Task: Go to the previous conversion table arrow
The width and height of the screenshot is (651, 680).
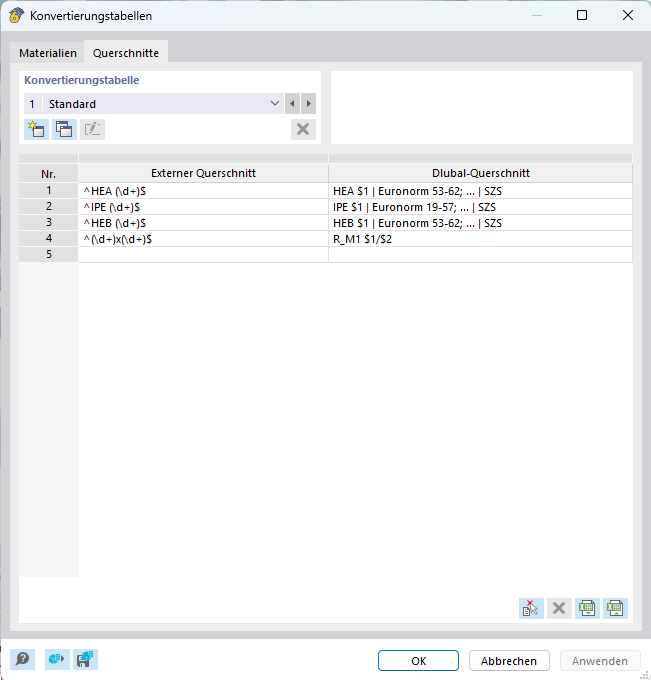Action: [292, 104]
